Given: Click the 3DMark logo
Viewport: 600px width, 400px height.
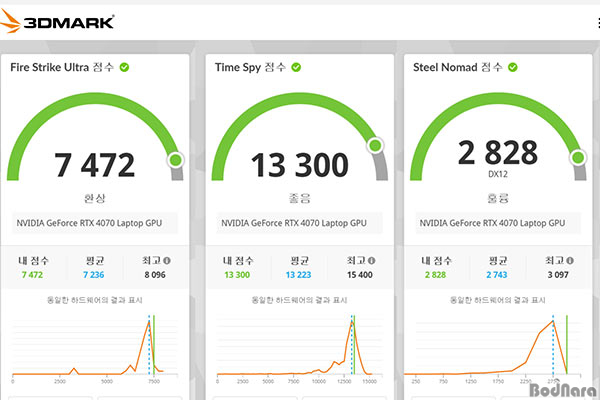Looking at the screenshot, I should point(57,21).
